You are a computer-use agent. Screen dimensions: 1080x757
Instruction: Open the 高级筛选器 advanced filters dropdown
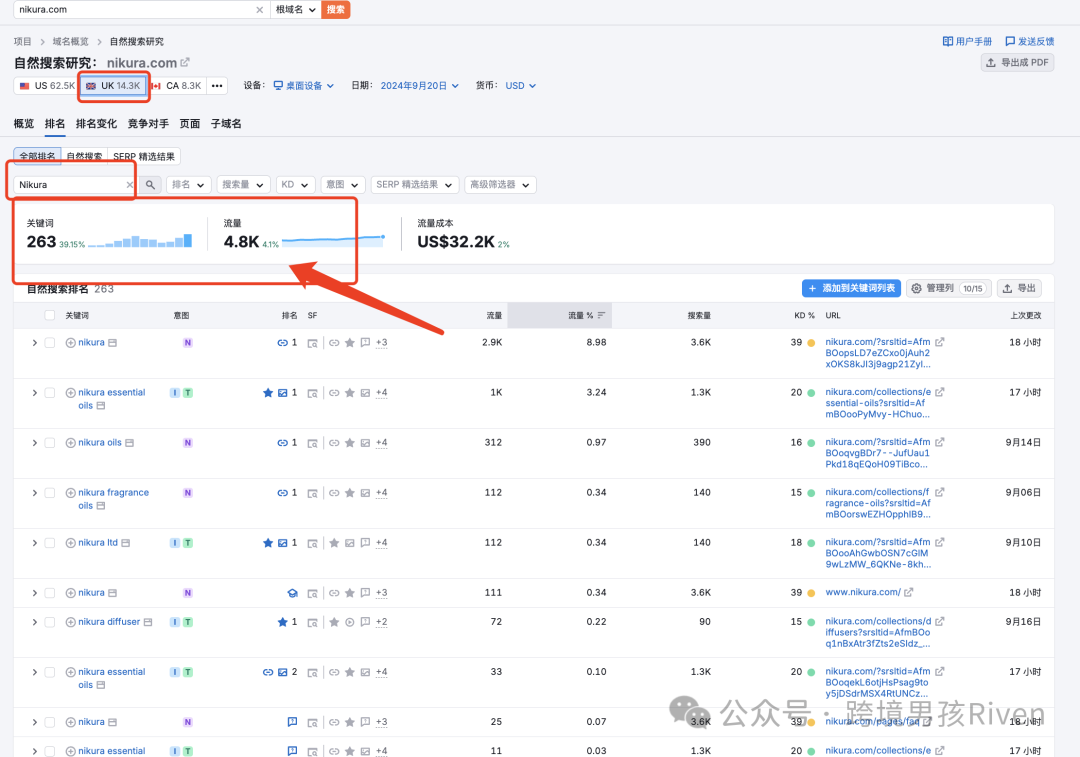[500, 185]
